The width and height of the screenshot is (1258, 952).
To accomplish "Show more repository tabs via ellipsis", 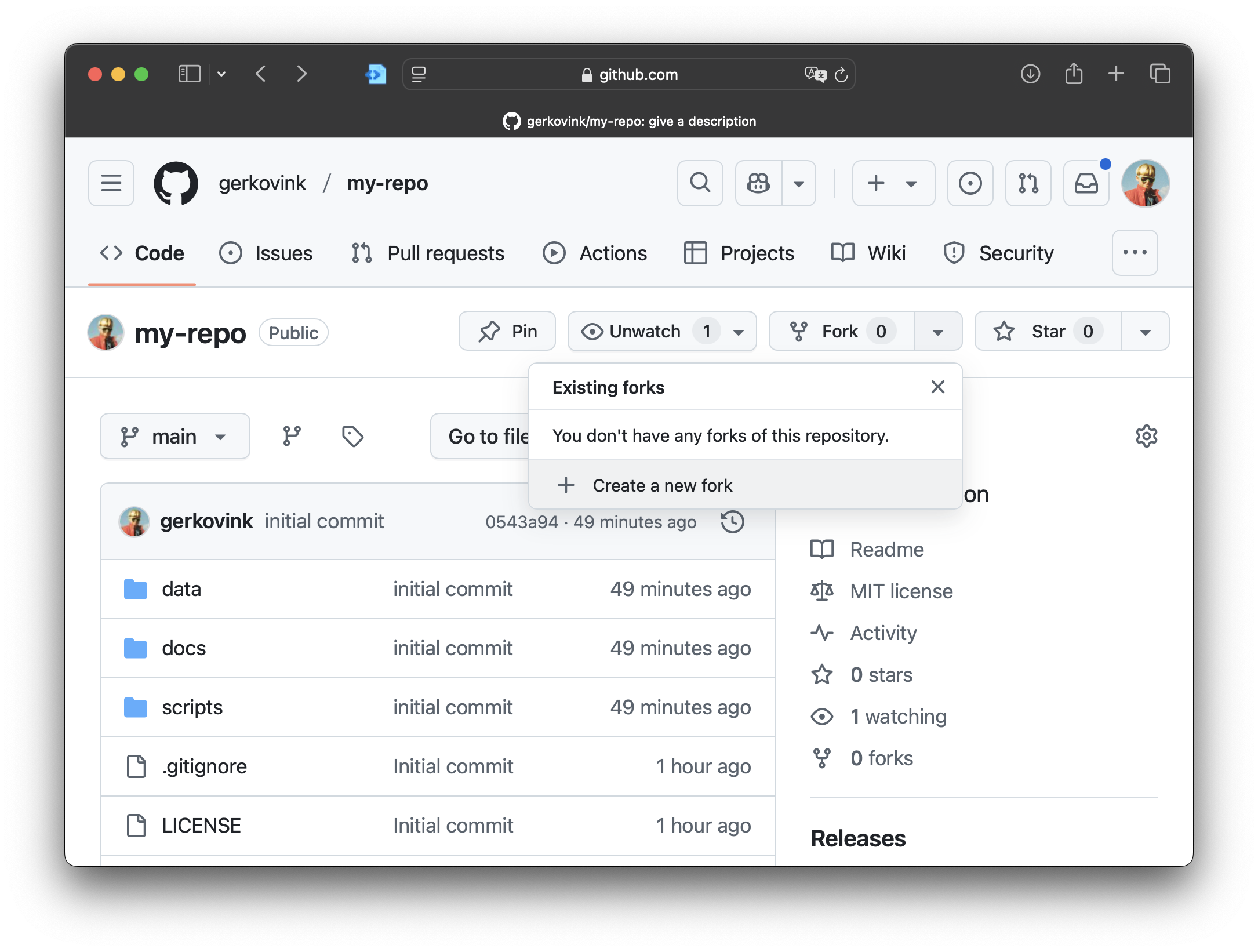I will pos(1135,253).
